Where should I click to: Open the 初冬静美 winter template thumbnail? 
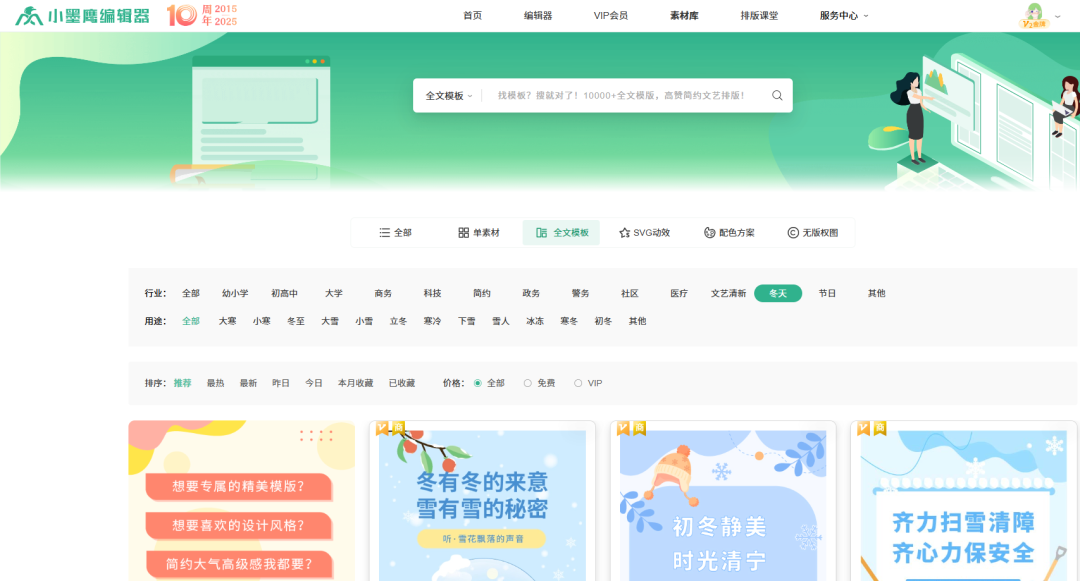tap(724, 500)
